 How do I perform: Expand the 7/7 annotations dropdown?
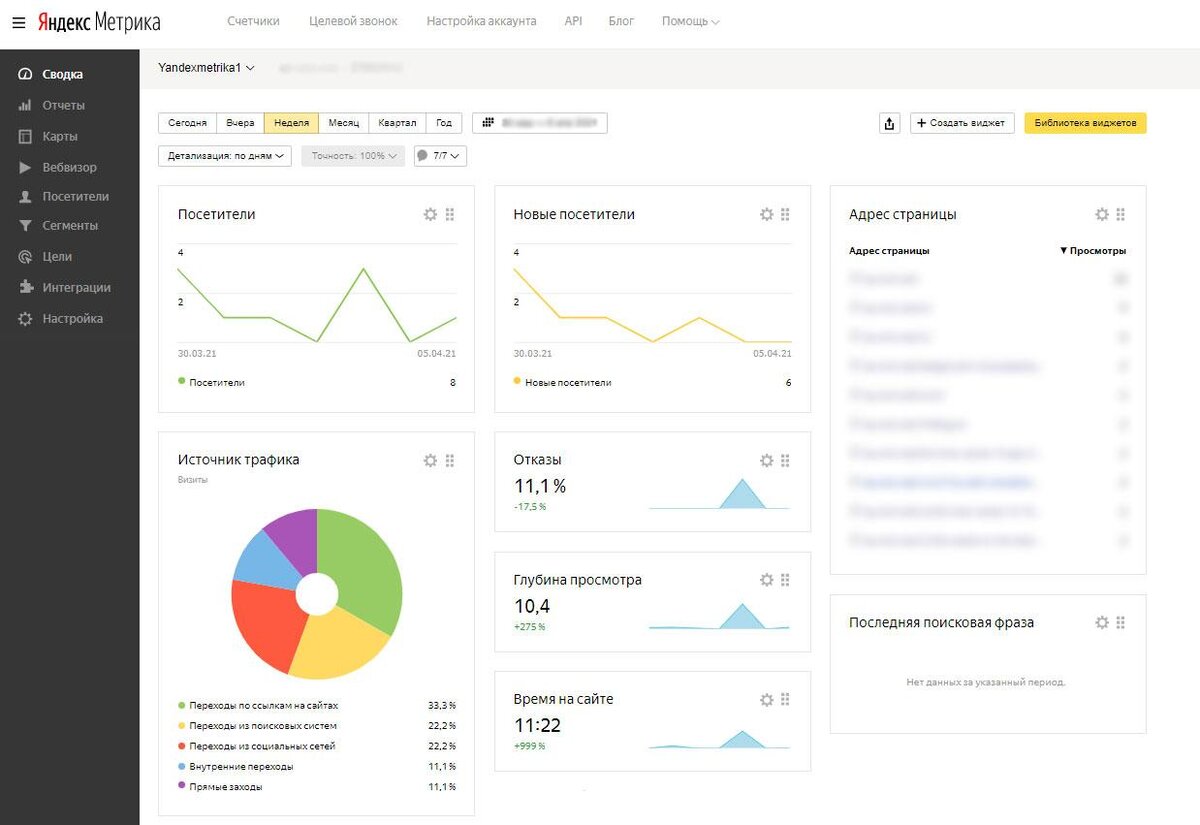[440, 156]
